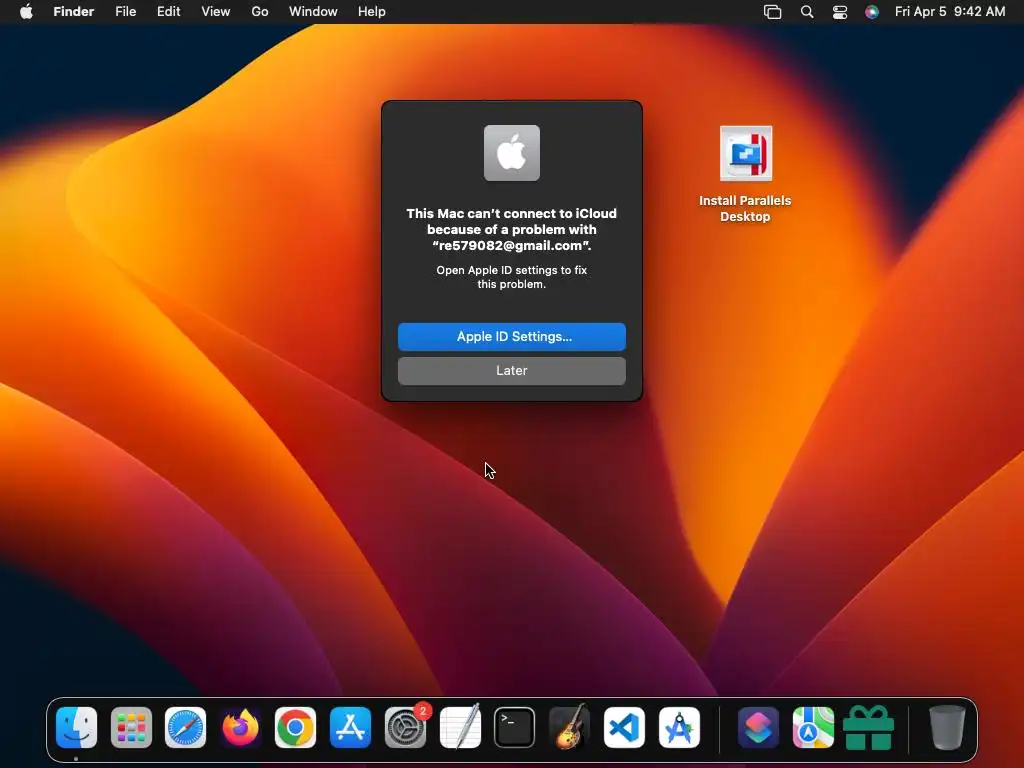Open GarageBand guitar icon in Dock
The height and width of the screenshot is (768, 1024).
tap(569, 728)
